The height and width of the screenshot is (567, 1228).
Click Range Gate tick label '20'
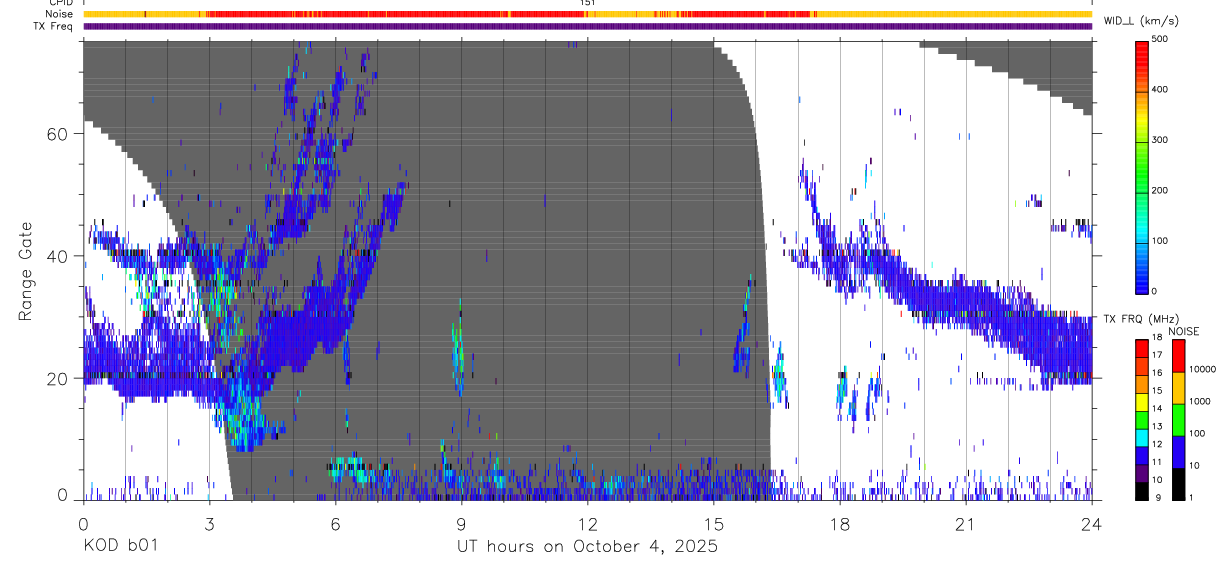click(58, 379)
